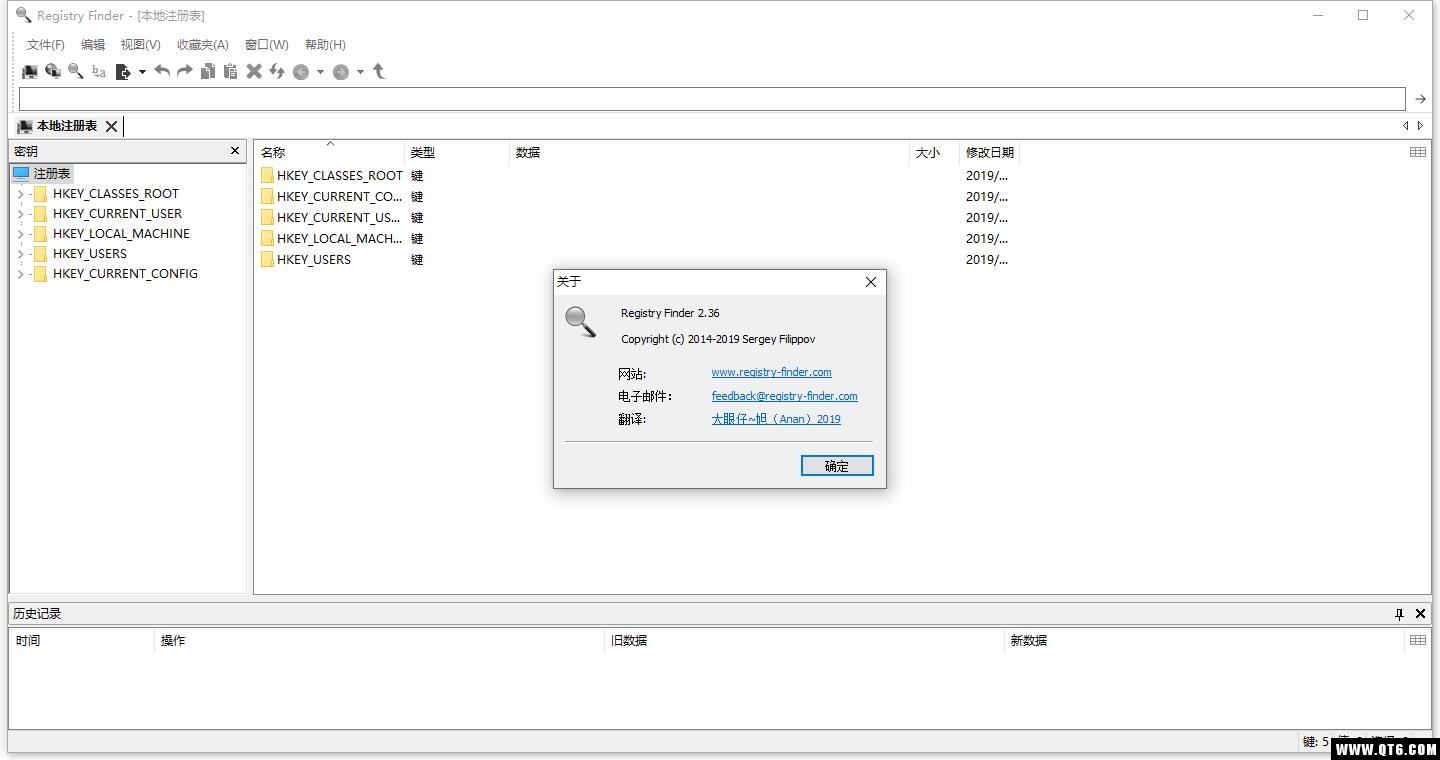Click the Refresh toolbar icon

(277, 71)
